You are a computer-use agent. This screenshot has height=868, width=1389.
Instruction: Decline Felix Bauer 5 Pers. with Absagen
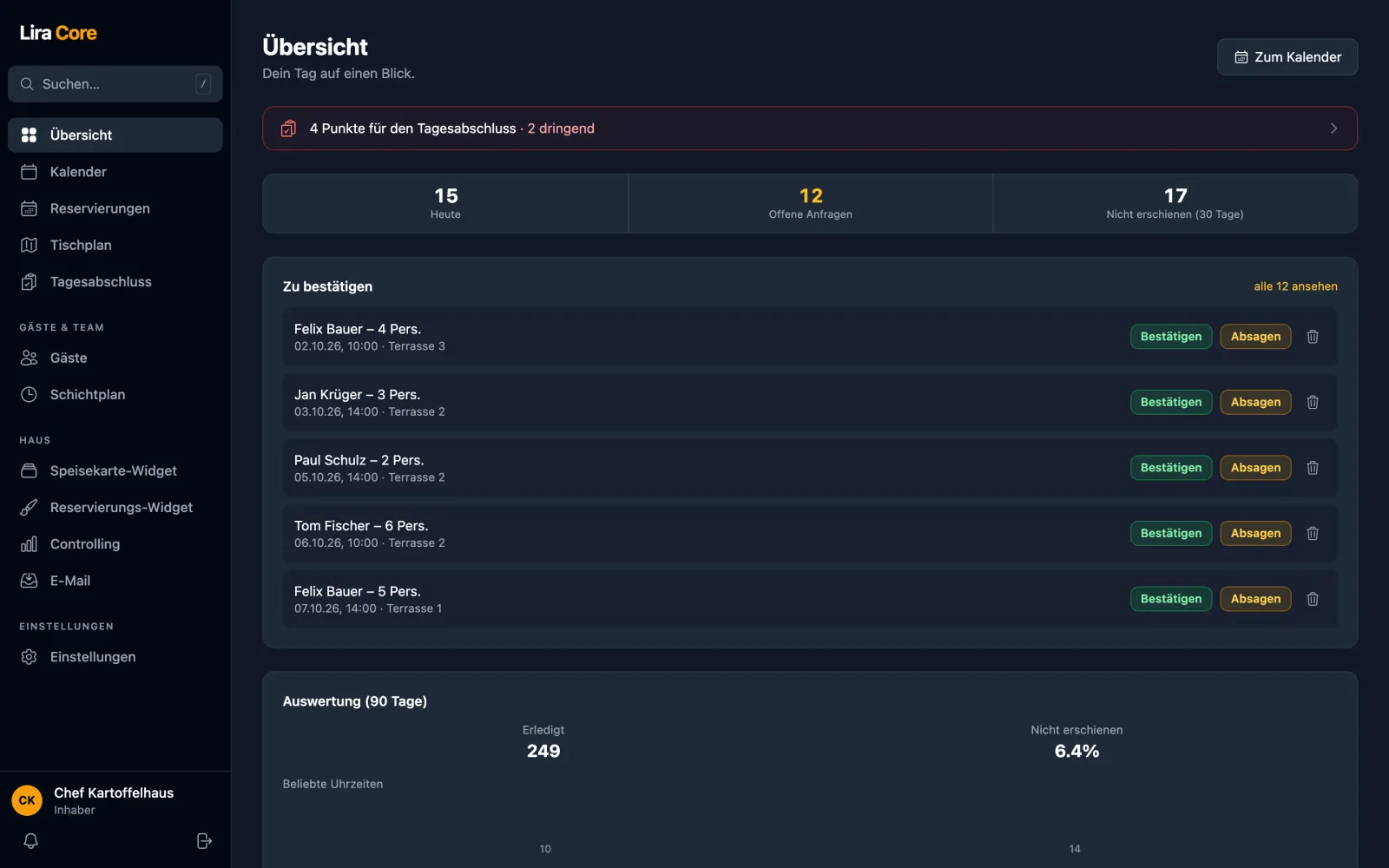click(x=1255, y=599)
